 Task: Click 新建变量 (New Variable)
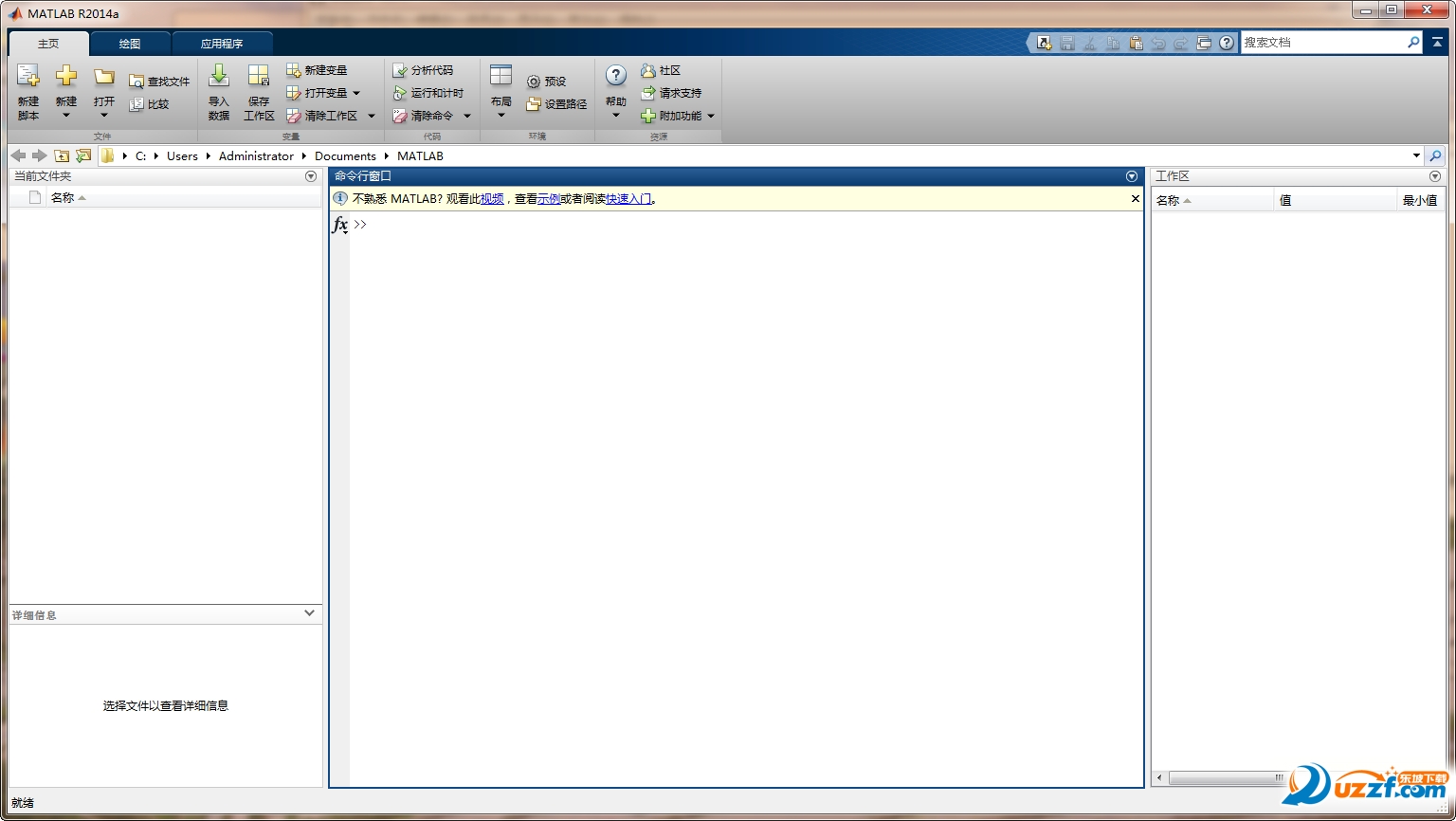pos(317,70)
